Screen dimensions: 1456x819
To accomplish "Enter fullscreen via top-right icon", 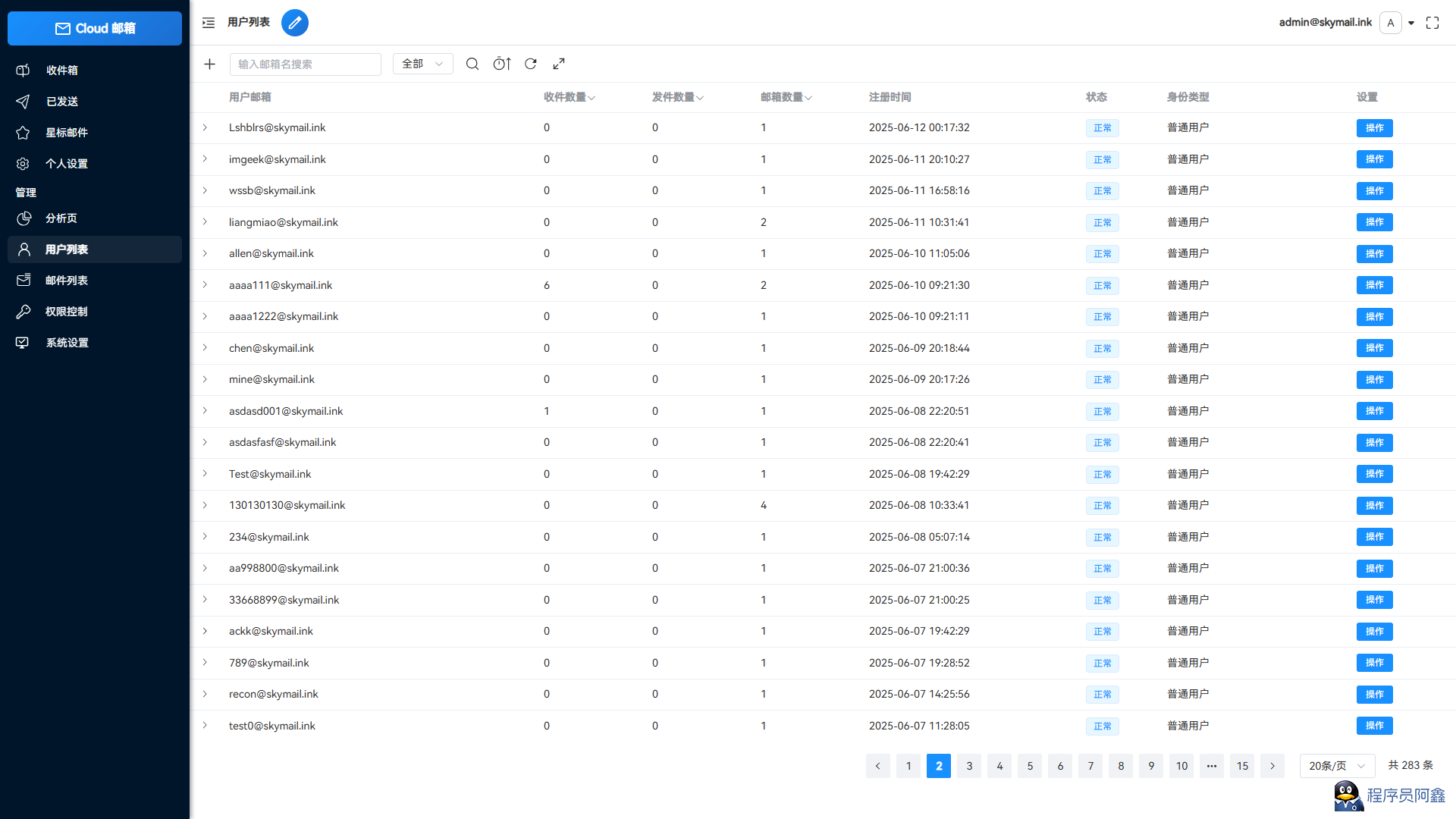I will pyautogui.click(x=1432, y=23).
